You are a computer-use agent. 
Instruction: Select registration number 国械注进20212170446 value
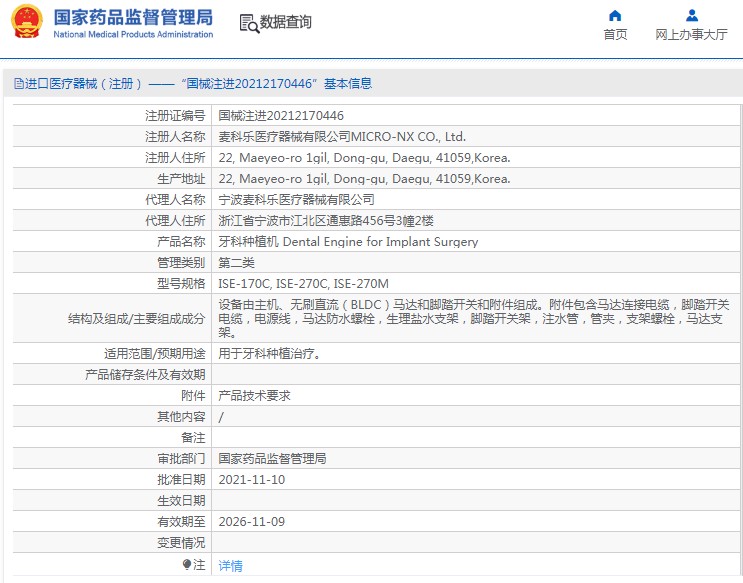[281, 116]
